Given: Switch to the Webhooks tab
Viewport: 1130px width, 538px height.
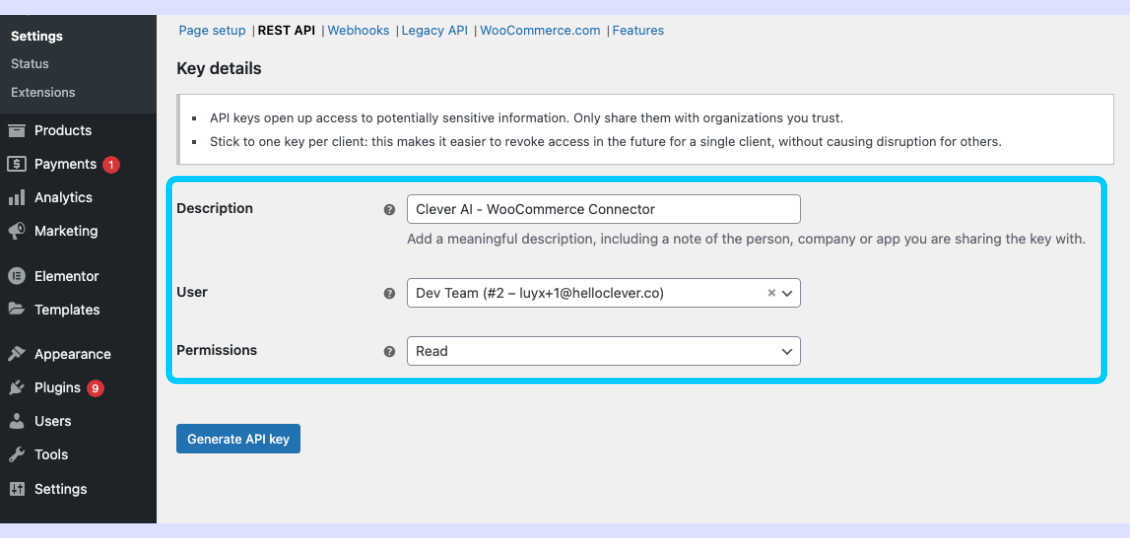Looking at the screenshot, I should 358,30.
